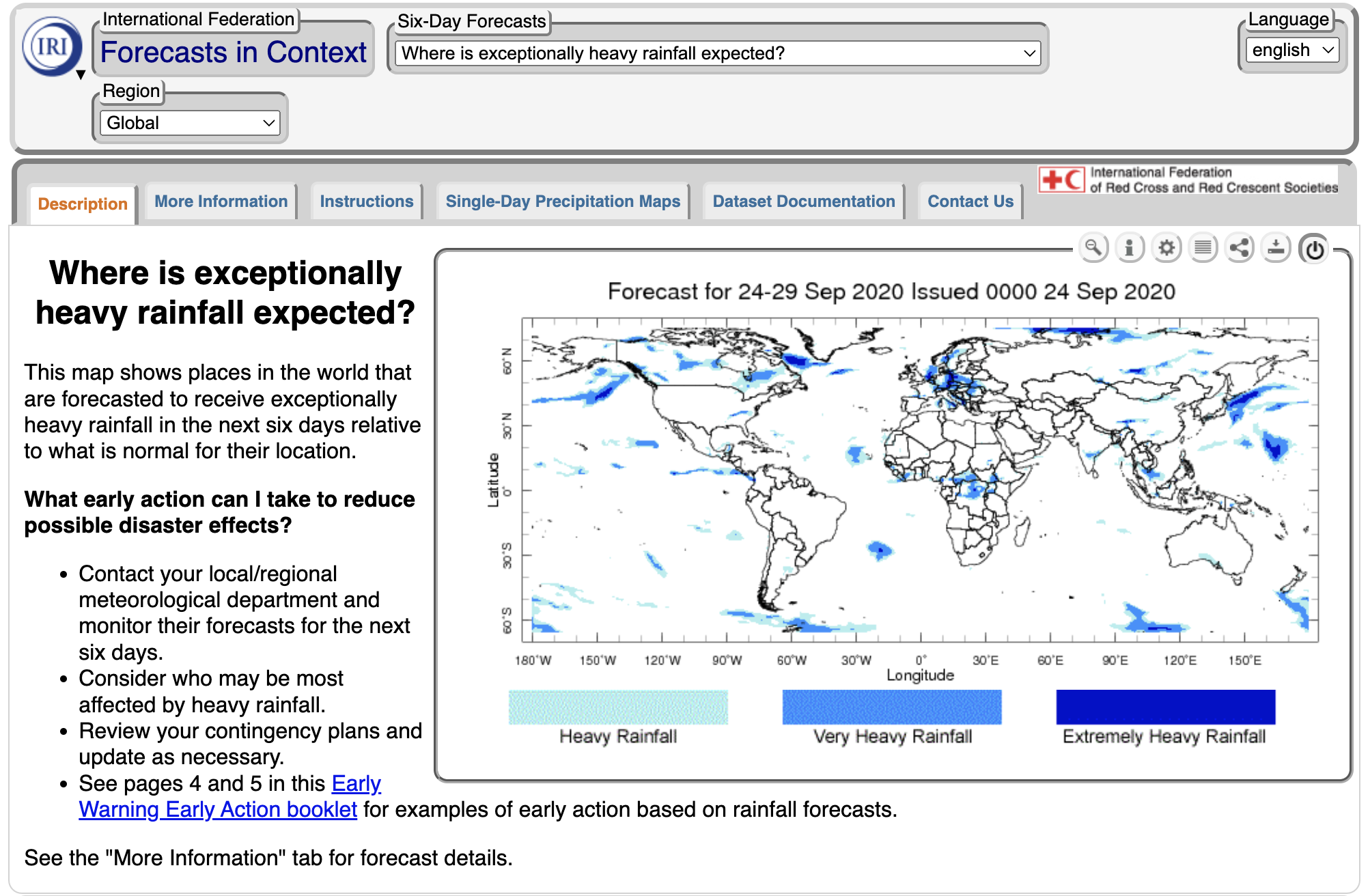Open the Six-Day Forecasts question dropdown
Image resolution: width=1370 pixels, height=896 pixels.
[718, 53]
